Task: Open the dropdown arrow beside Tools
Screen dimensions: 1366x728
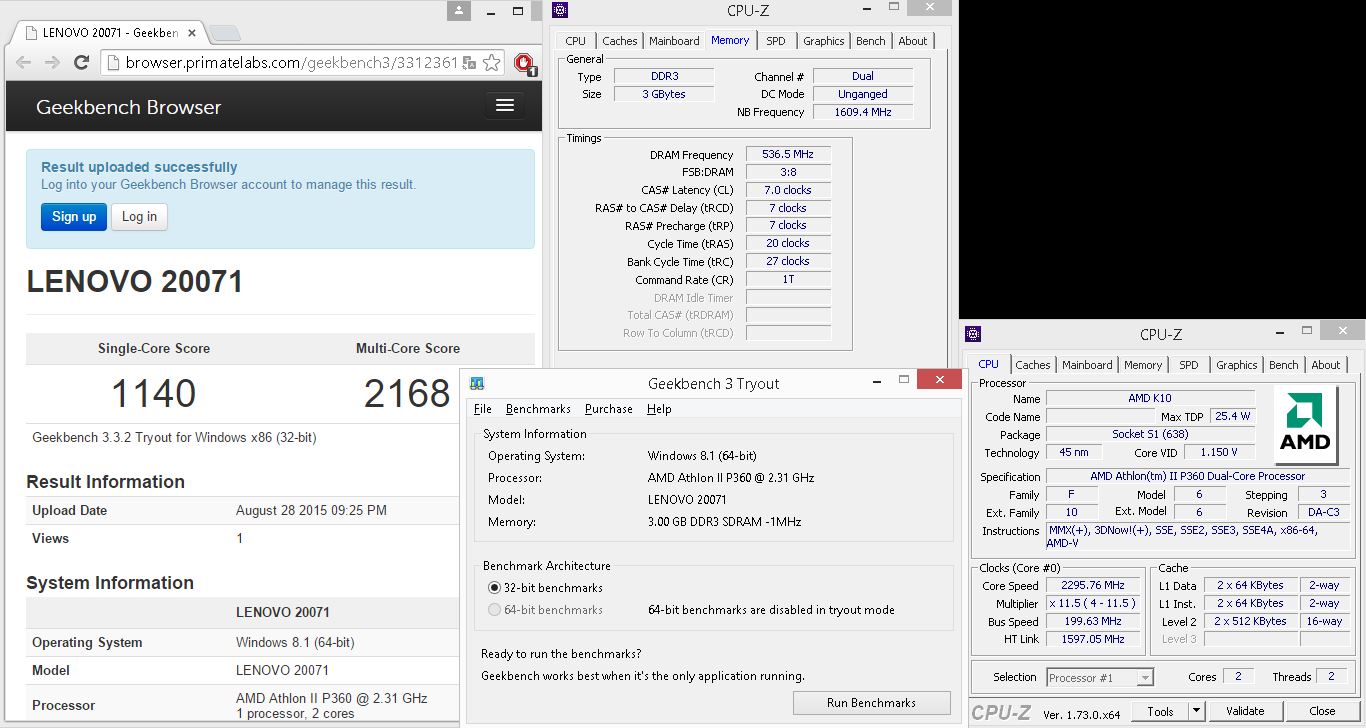Action: (1198, 711)
